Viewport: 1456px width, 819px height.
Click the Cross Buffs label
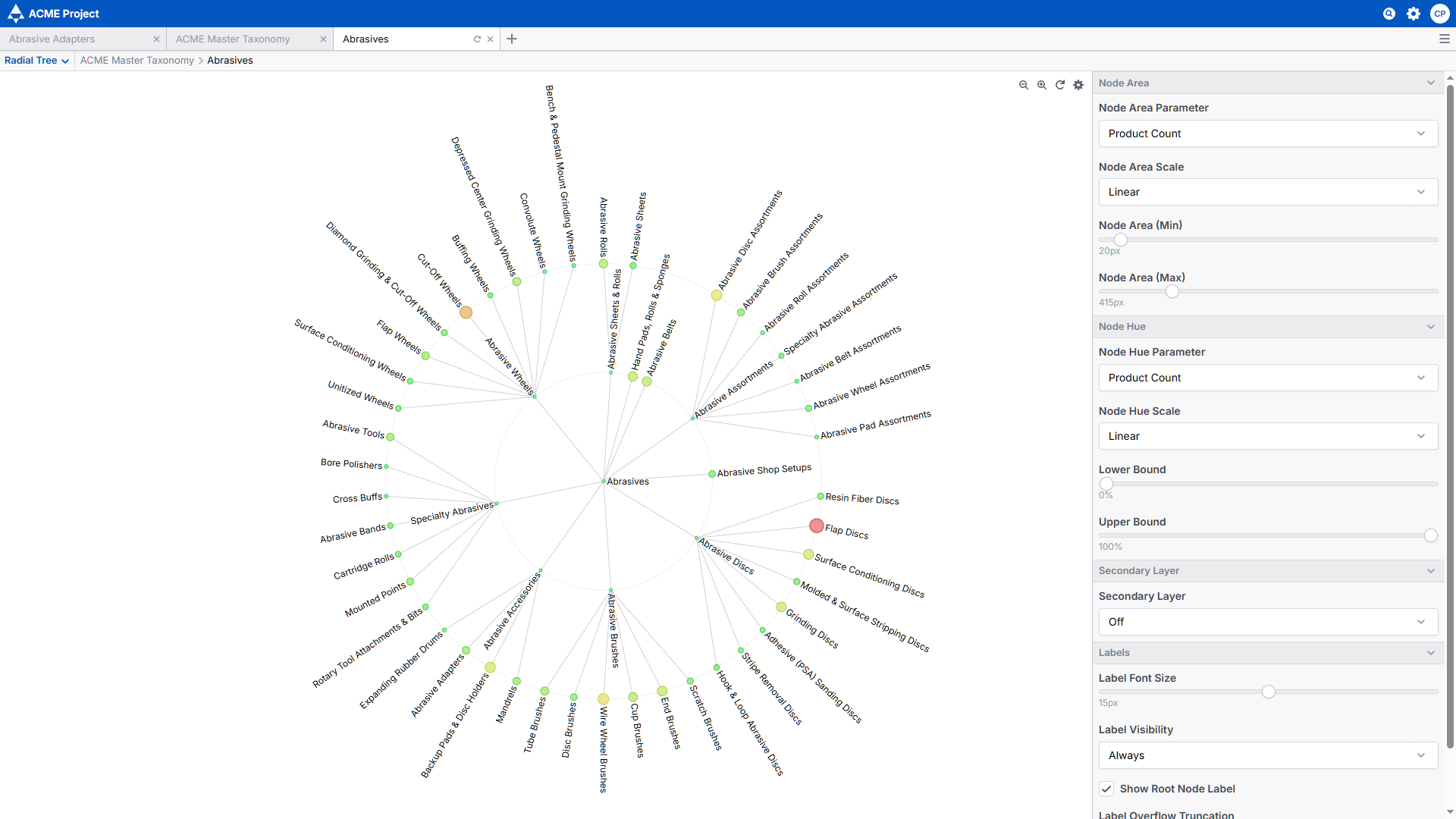[x=357, y=498]
